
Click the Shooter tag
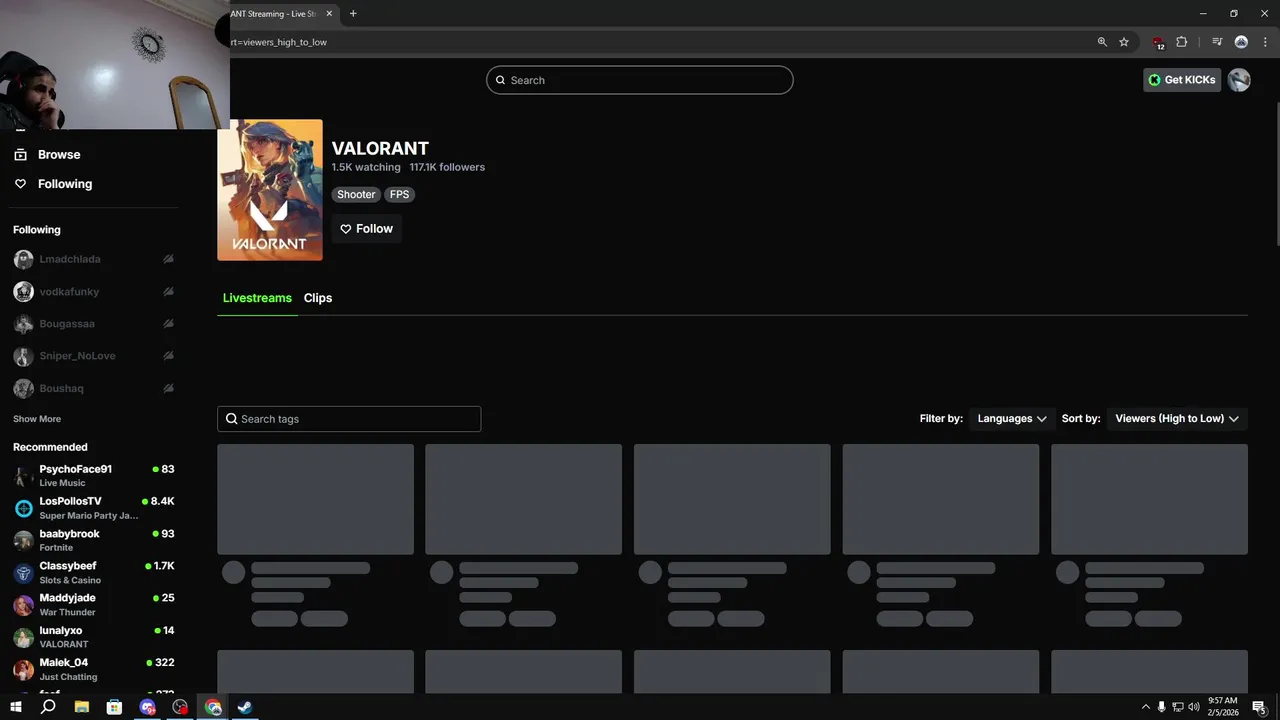pos(356,195)
